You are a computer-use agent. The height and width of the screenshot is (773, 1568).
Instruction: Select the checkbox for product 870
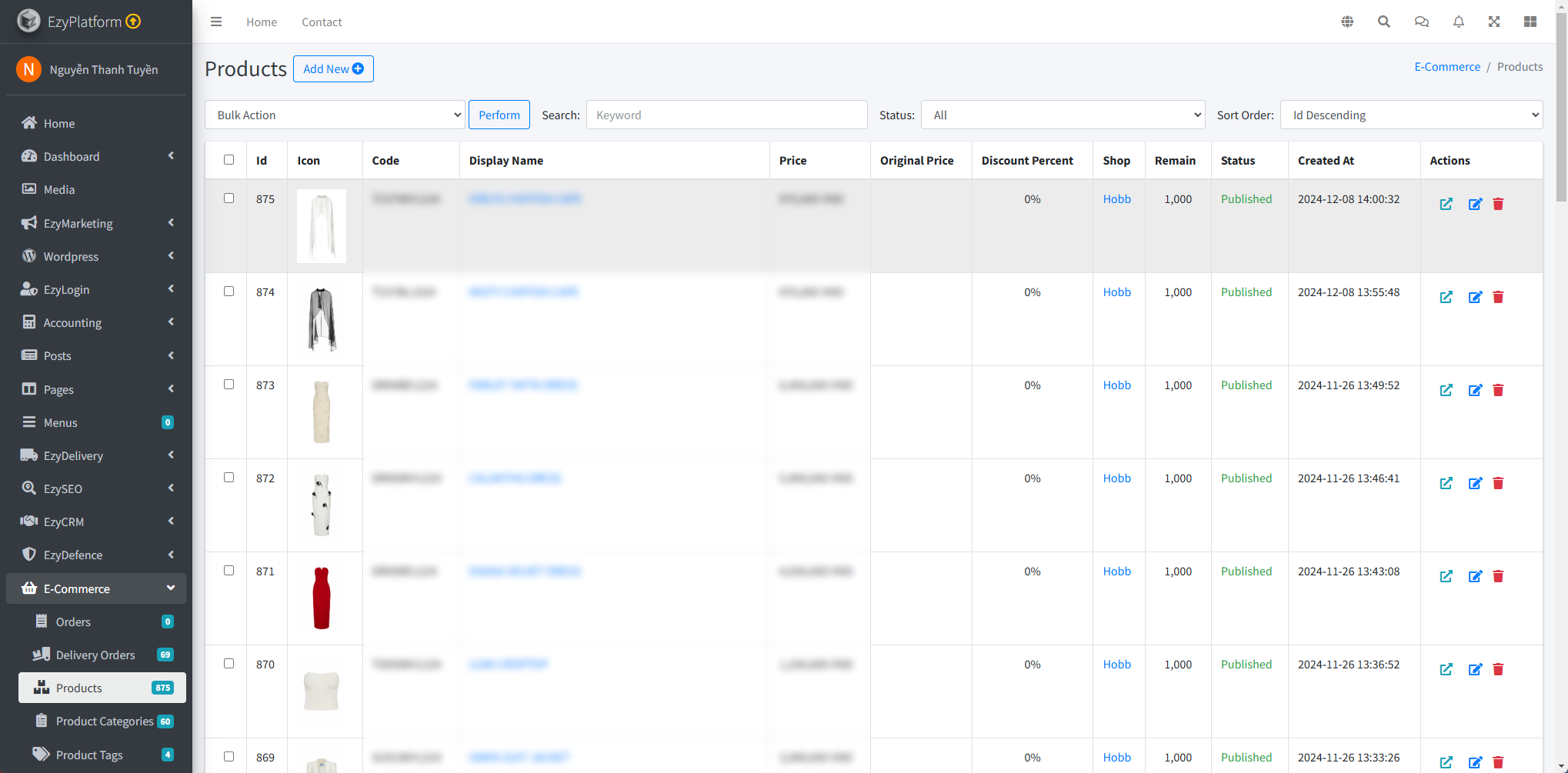point(229,664)
